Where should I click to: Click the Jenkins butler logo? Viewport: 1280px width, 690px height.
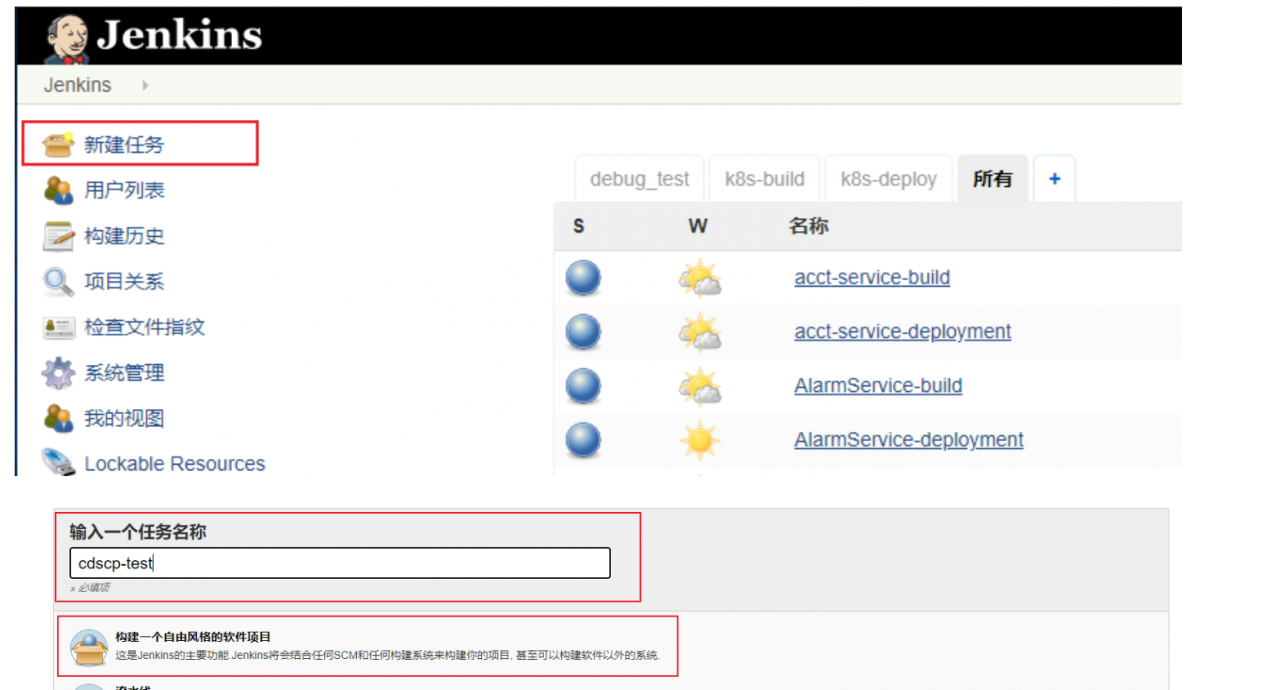point(69,39)
